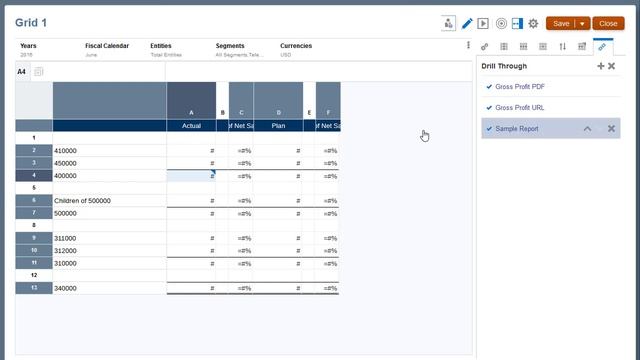Click the Plan column heading cell
The image size is (640, 360).
coord(278,126)
